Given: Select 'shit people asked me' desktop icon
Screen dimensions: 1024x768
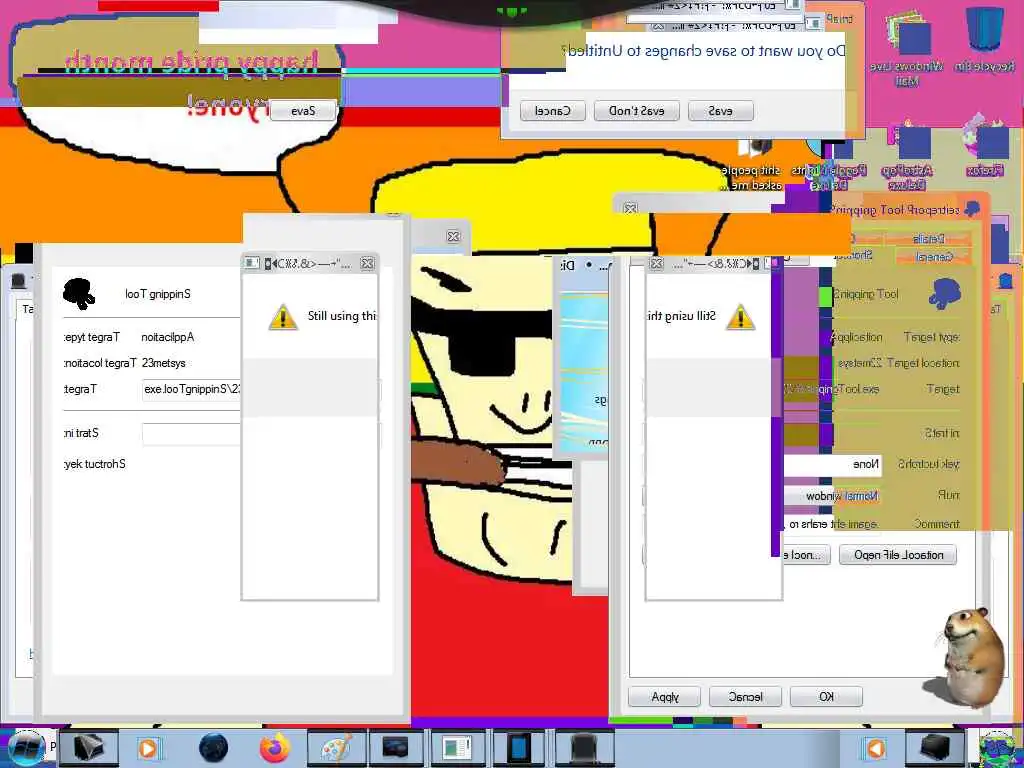Looking at the screenshot, I should [x=752, y=163].
